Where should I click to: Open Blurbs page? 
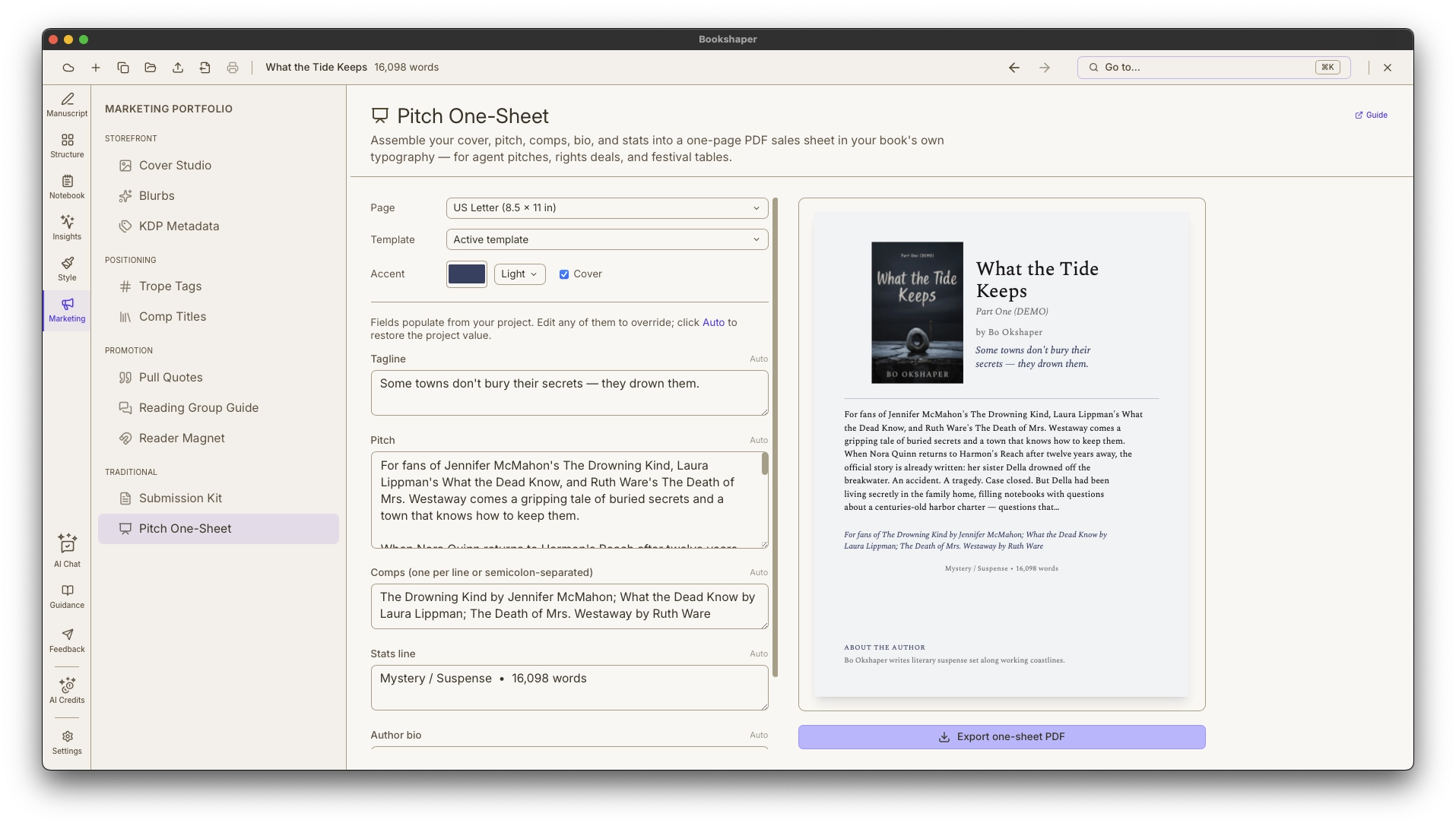tap(218, 196)
